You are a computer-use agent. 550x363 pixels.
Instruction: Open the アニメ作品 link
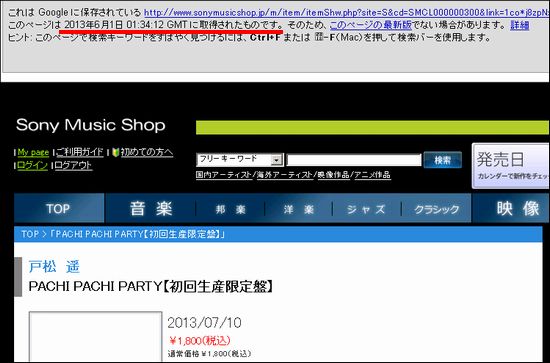(x=373, y=175)
